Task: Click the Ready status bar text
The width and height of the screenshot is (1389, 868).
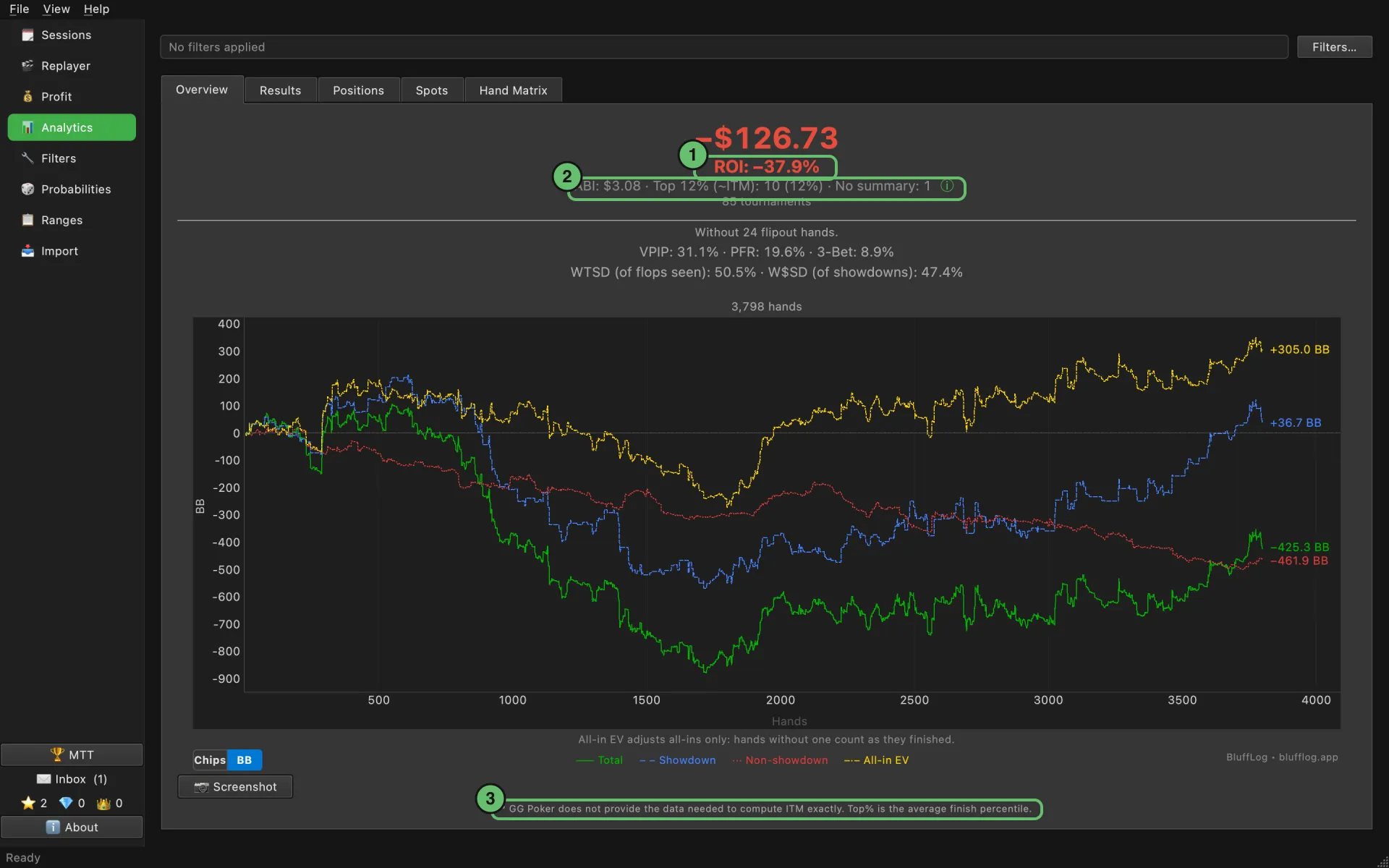Action: point(23,857)
